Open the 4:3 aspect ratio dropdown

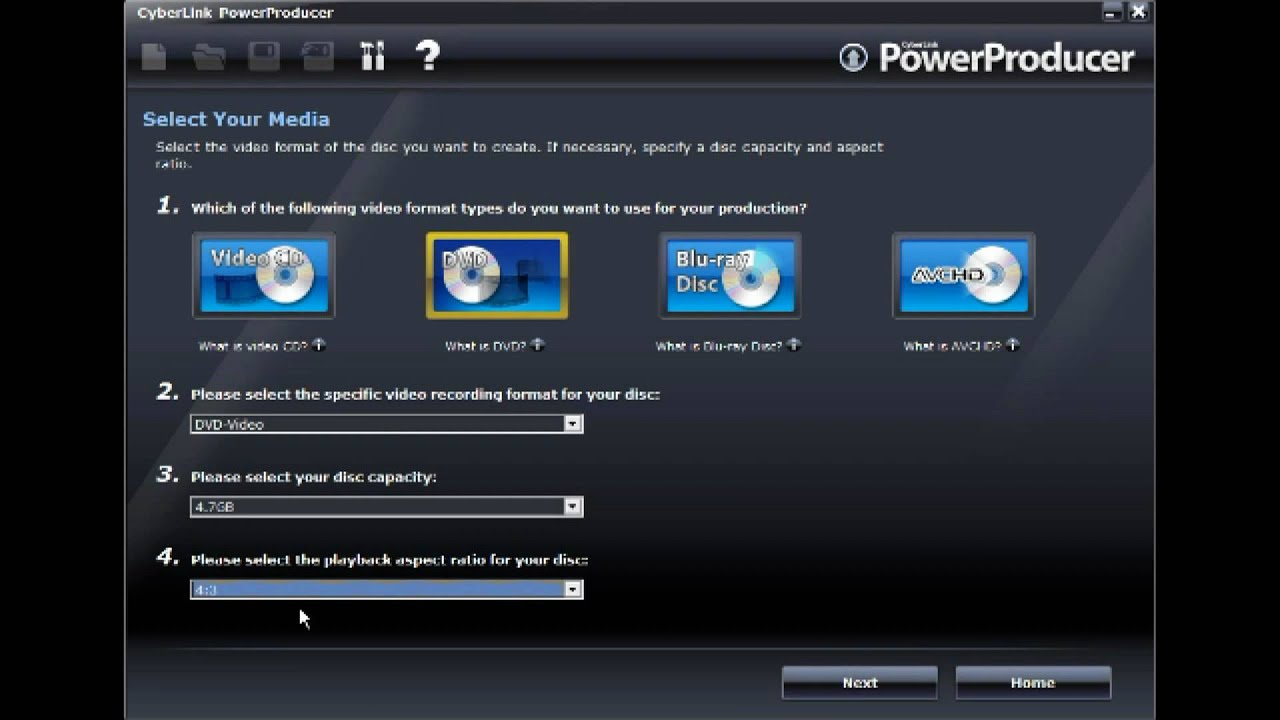pyautogui.click(x=386, y=590)
